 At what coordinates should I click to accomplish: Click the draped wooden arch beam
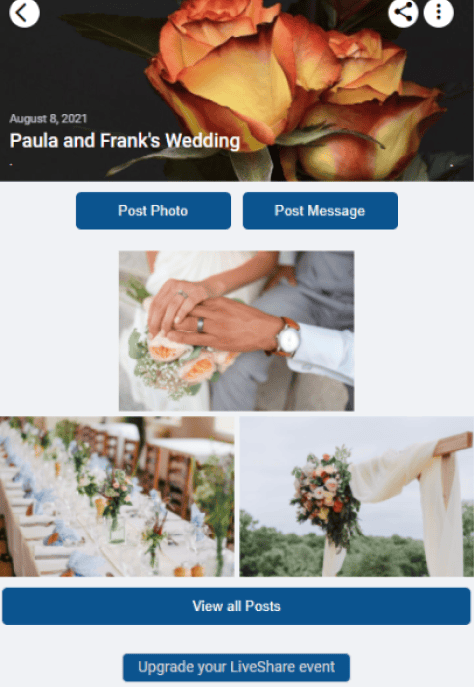click(x=453, y=444)
